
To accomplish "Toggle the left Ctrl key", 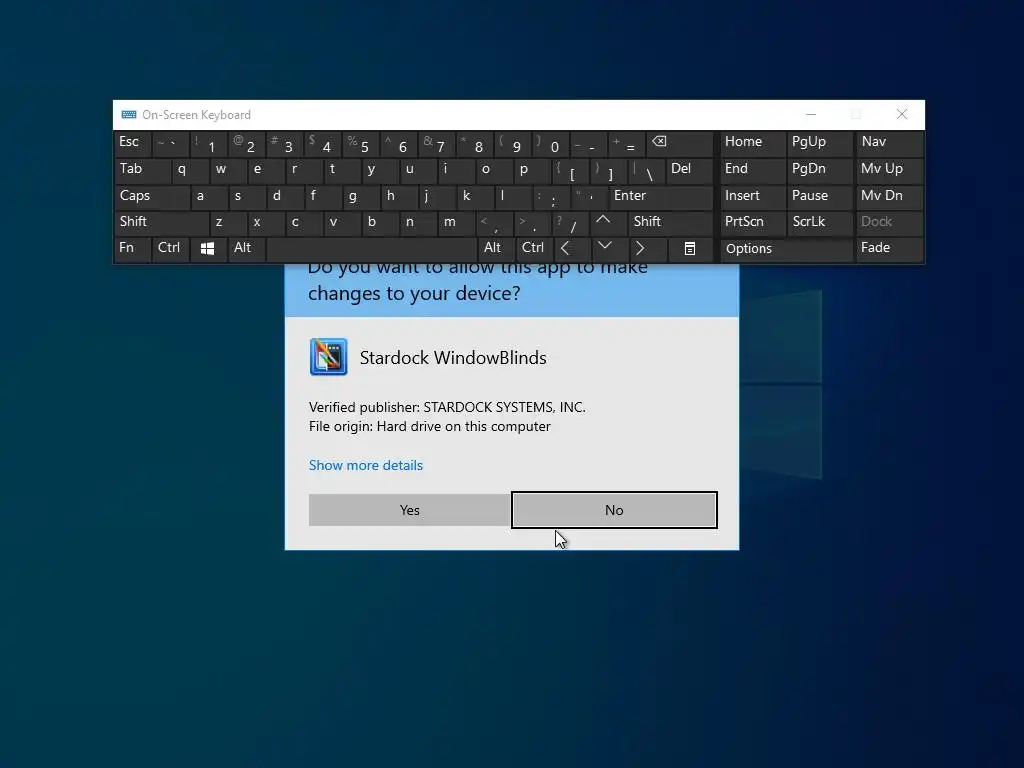I will [x=170, y=249].
